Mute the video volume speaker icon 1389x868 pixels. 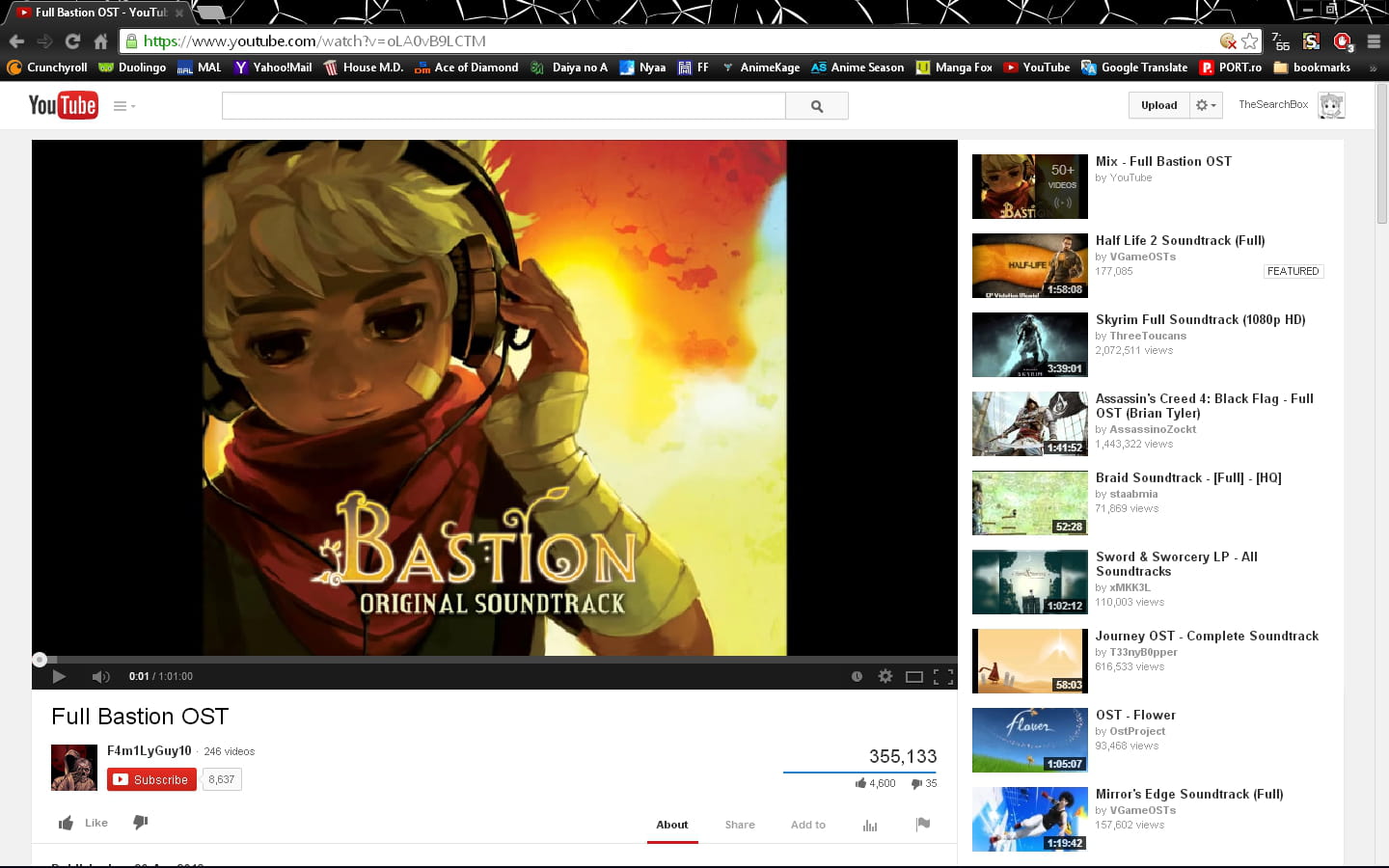100,676
